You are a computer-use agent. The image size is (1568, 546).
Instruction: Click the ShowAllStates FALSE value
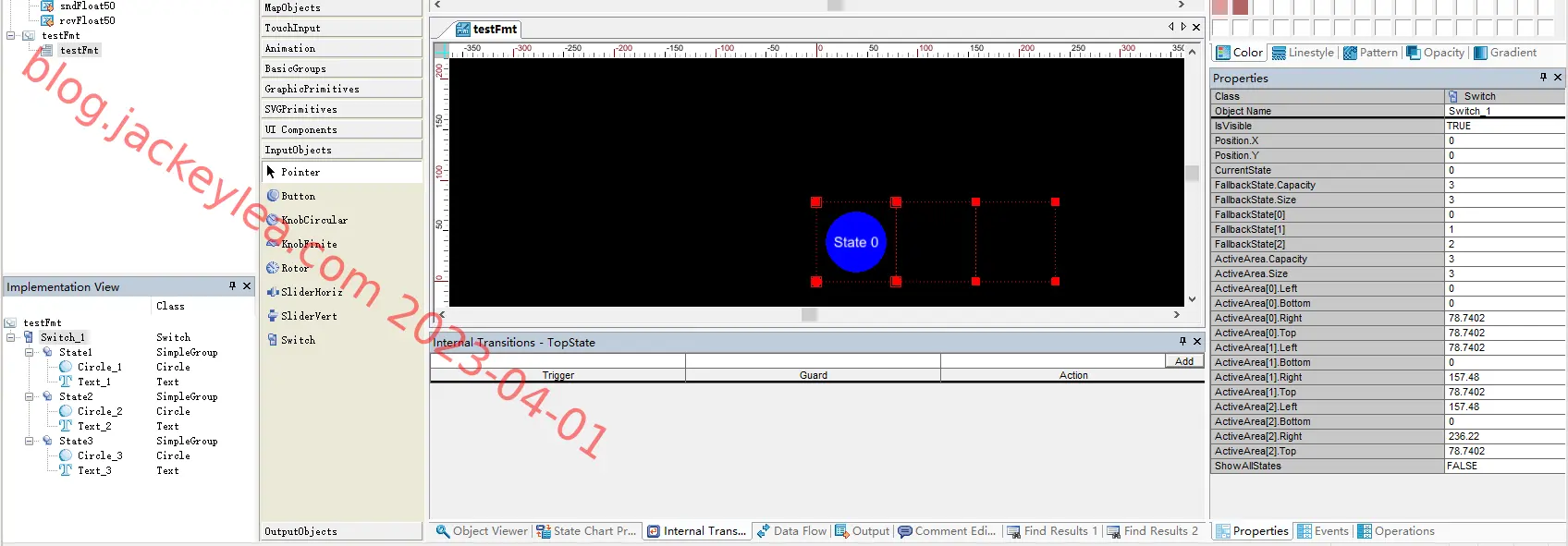(1504, 466)
